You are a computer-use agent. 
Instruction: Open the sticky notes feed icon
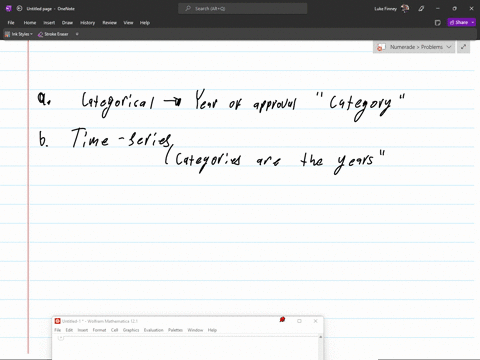(438, 23)
